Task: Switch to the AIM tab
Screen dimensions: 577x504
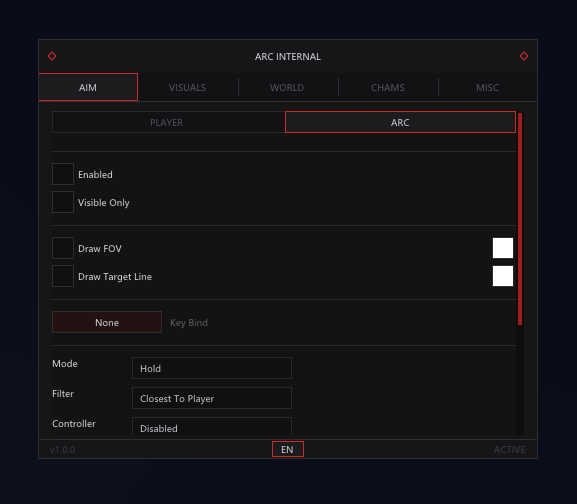Action: pyautogui.click(x=88, y=87)
